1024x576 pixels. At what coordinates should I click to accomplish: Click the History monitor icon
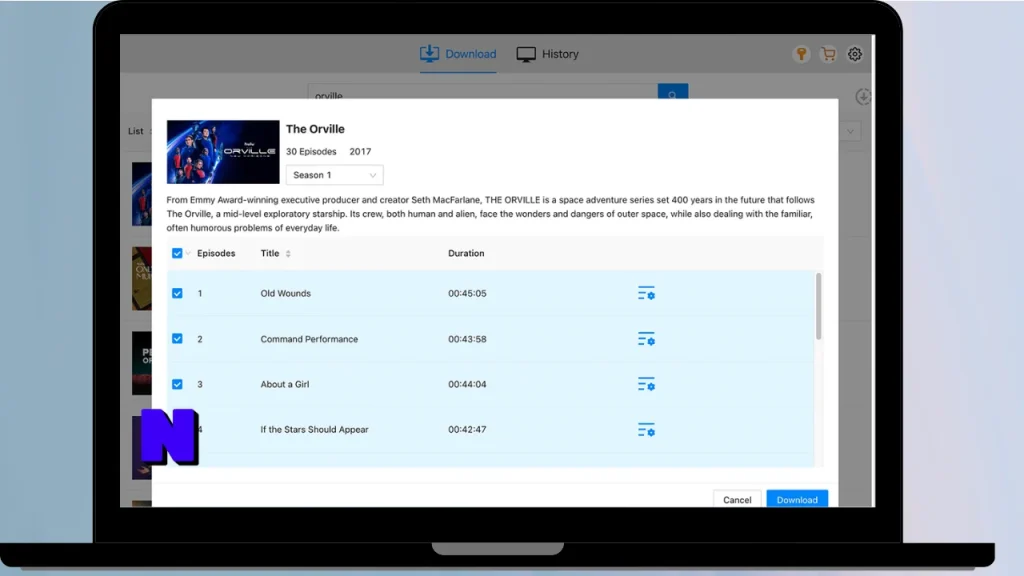click(526, 54)
